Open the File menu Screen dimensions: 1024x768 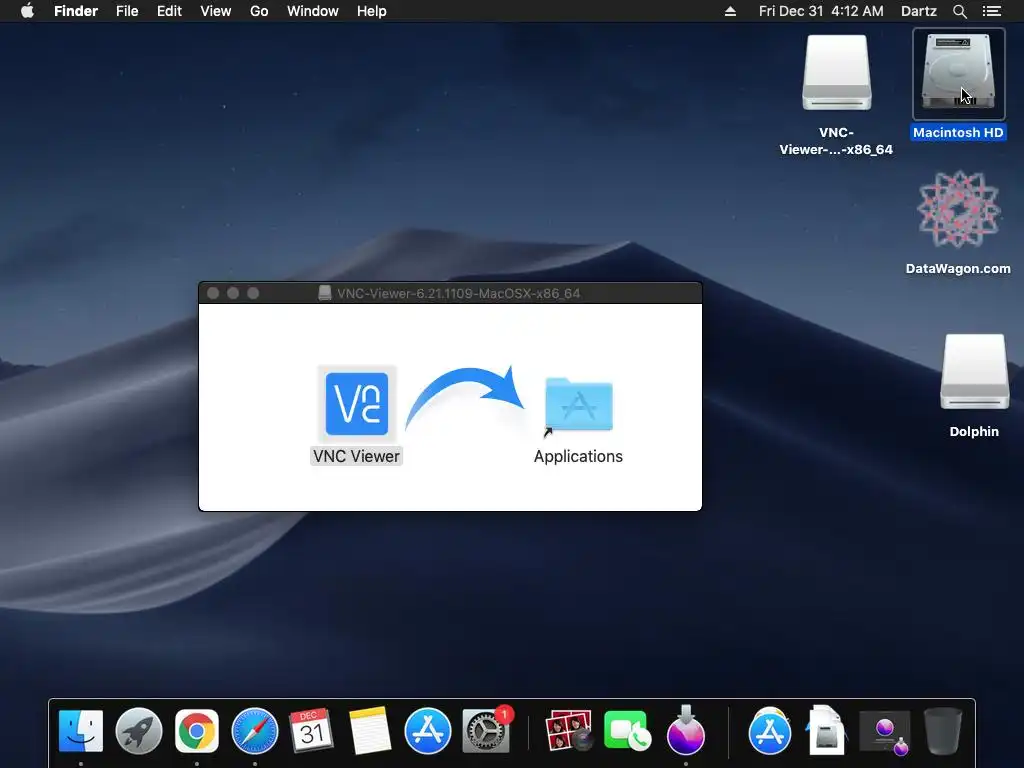tap(127, 11)
